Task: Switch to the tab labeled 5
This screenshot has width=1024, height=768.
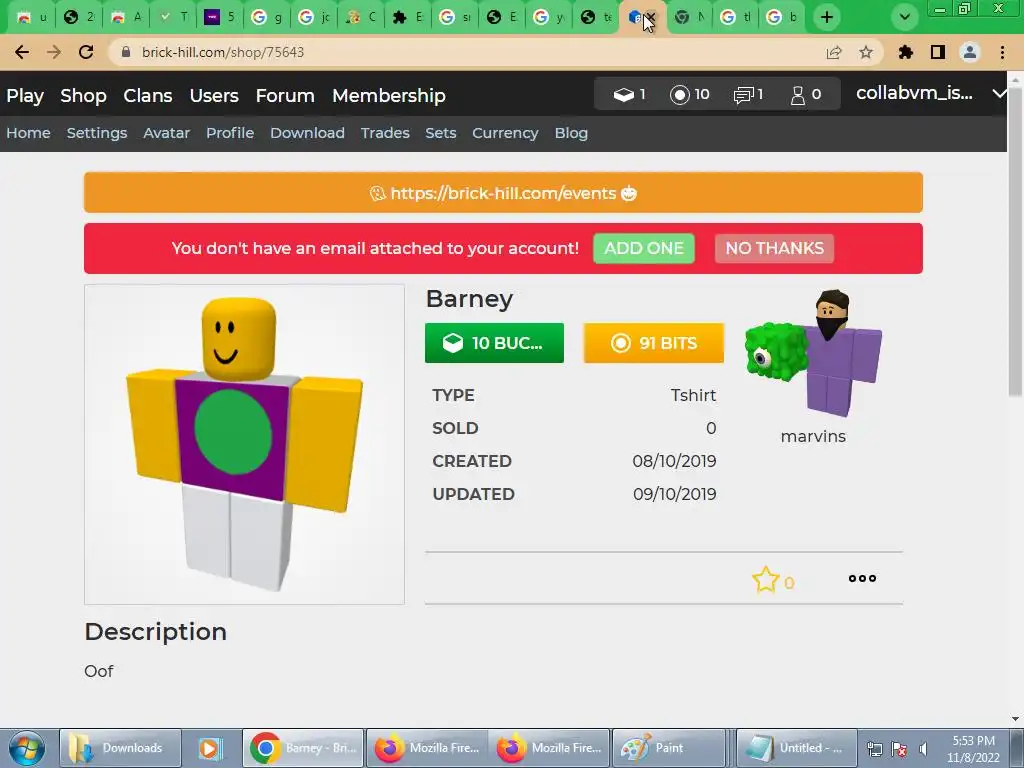Action: point(219,18)
